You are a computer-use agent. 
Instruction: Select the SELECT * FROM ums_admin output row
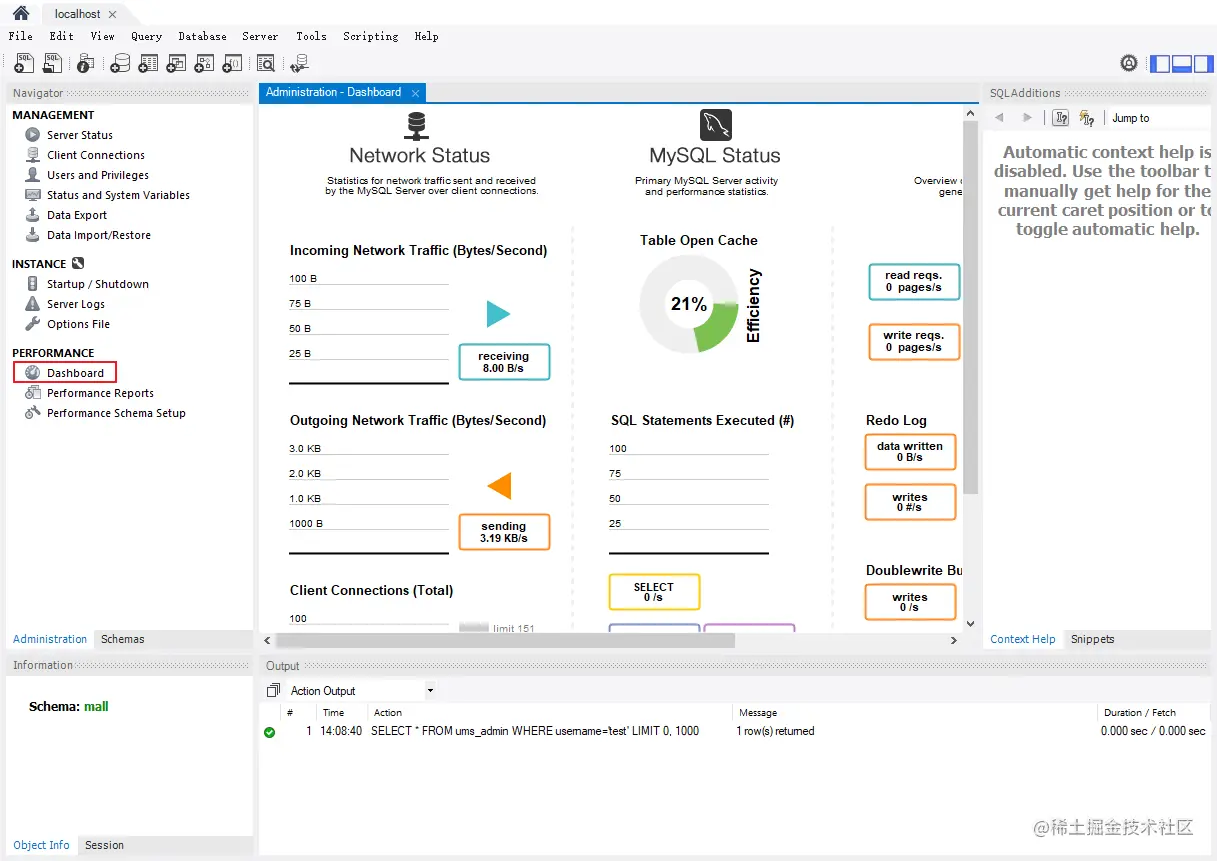point(737,731)
